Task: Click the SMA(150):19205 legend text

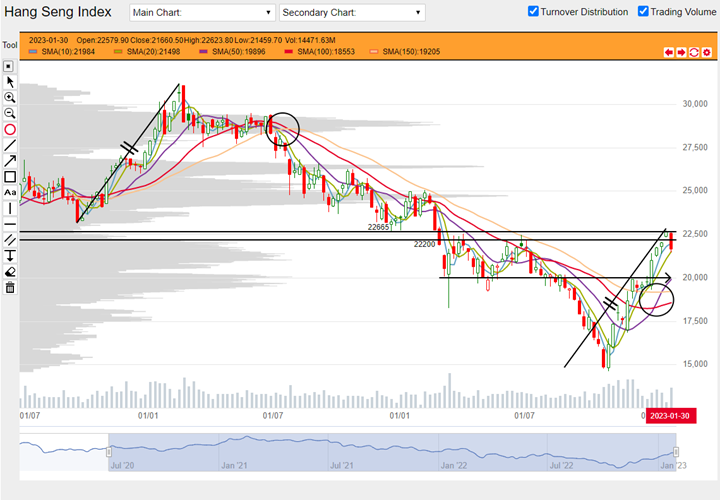Action: [x=411, y=52]
